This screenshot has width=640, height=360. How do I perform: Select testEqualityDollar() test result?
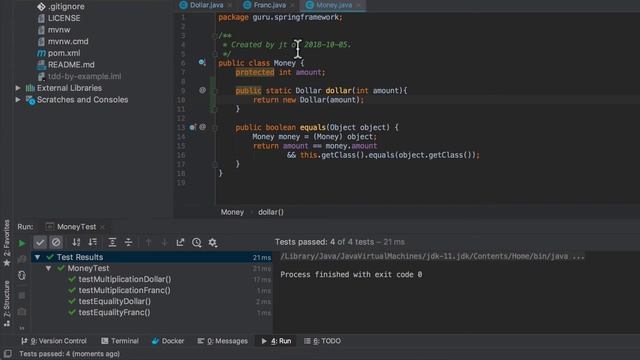coord(115,301)
